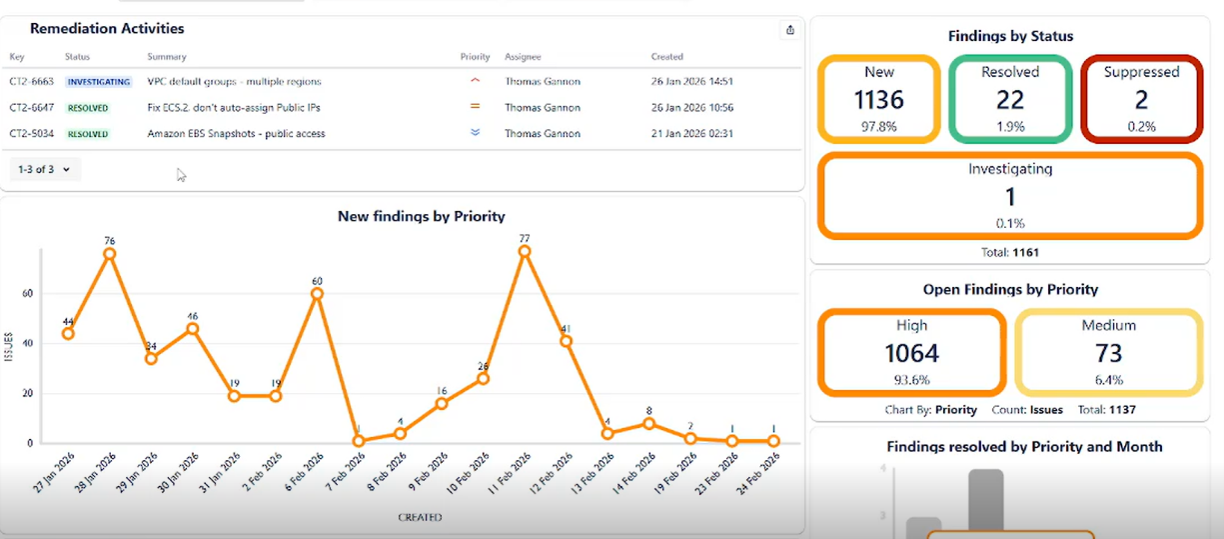Click the export icon in Remediation Activities
1224x539 pixels.
[x=790, y=30]
